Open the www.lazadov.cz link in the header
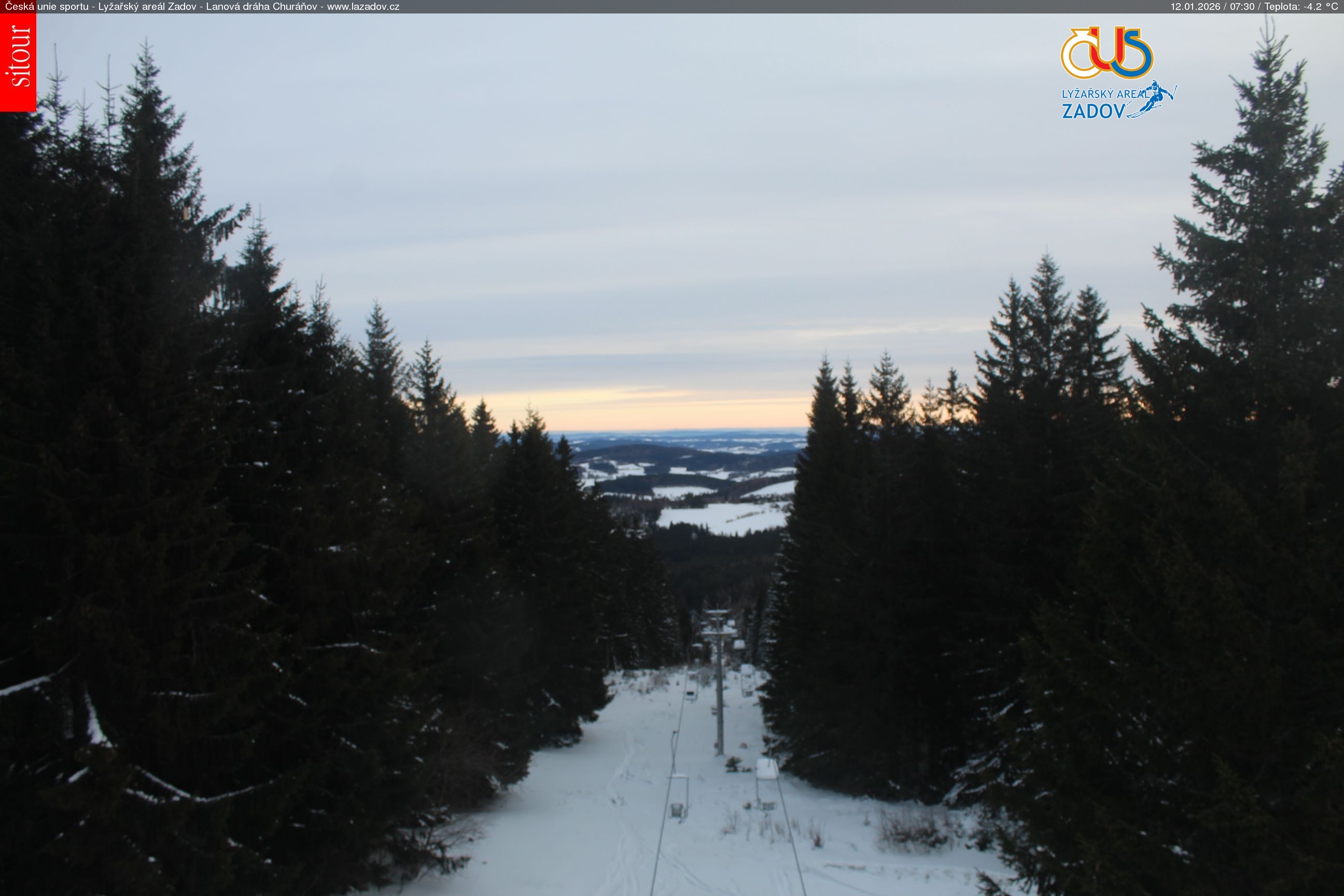This screenshot has width=1344, height=896. pos(363,7)
